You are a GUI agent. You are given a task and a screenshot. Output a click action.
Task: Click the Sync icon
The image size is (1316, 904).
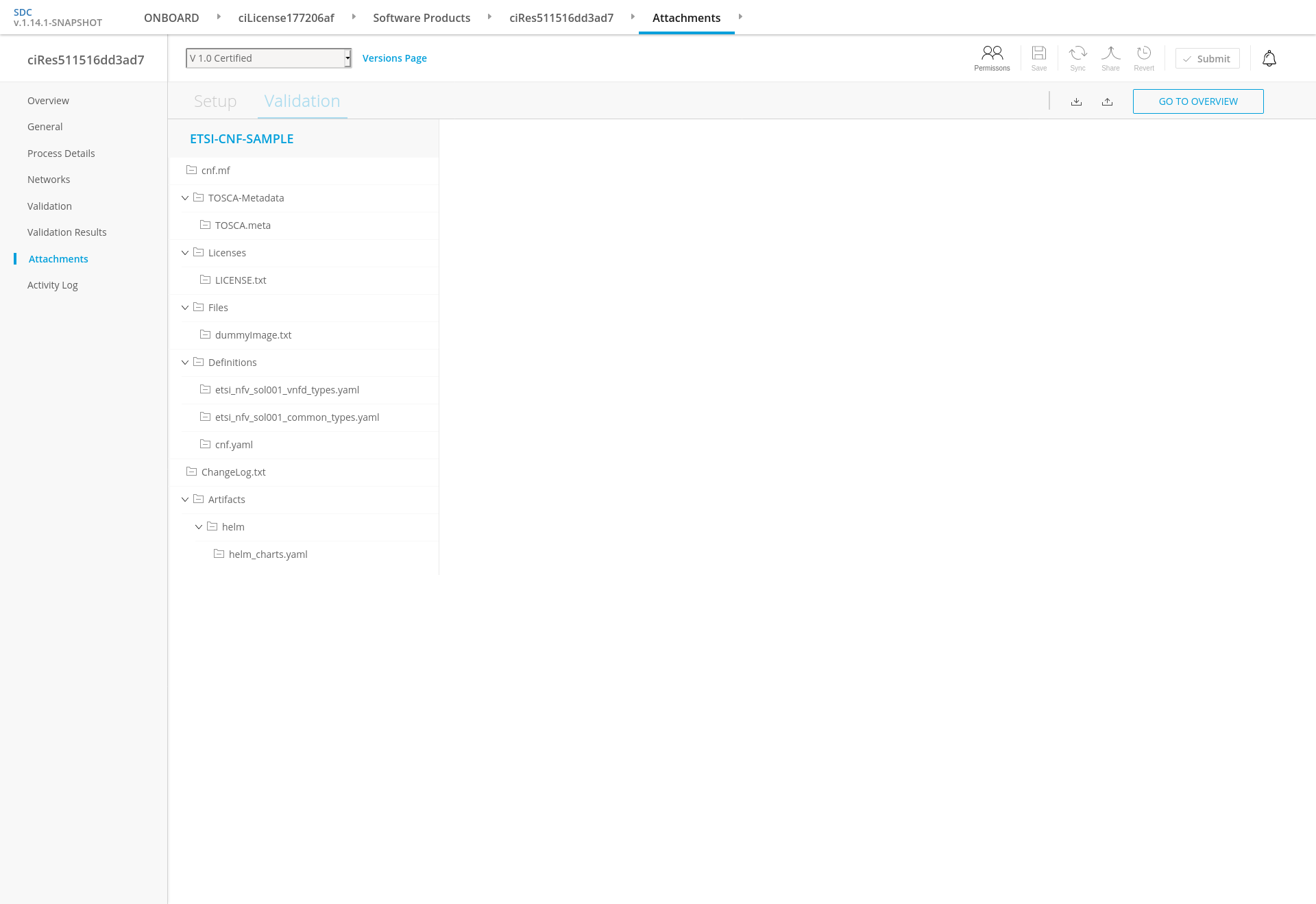1077,53
